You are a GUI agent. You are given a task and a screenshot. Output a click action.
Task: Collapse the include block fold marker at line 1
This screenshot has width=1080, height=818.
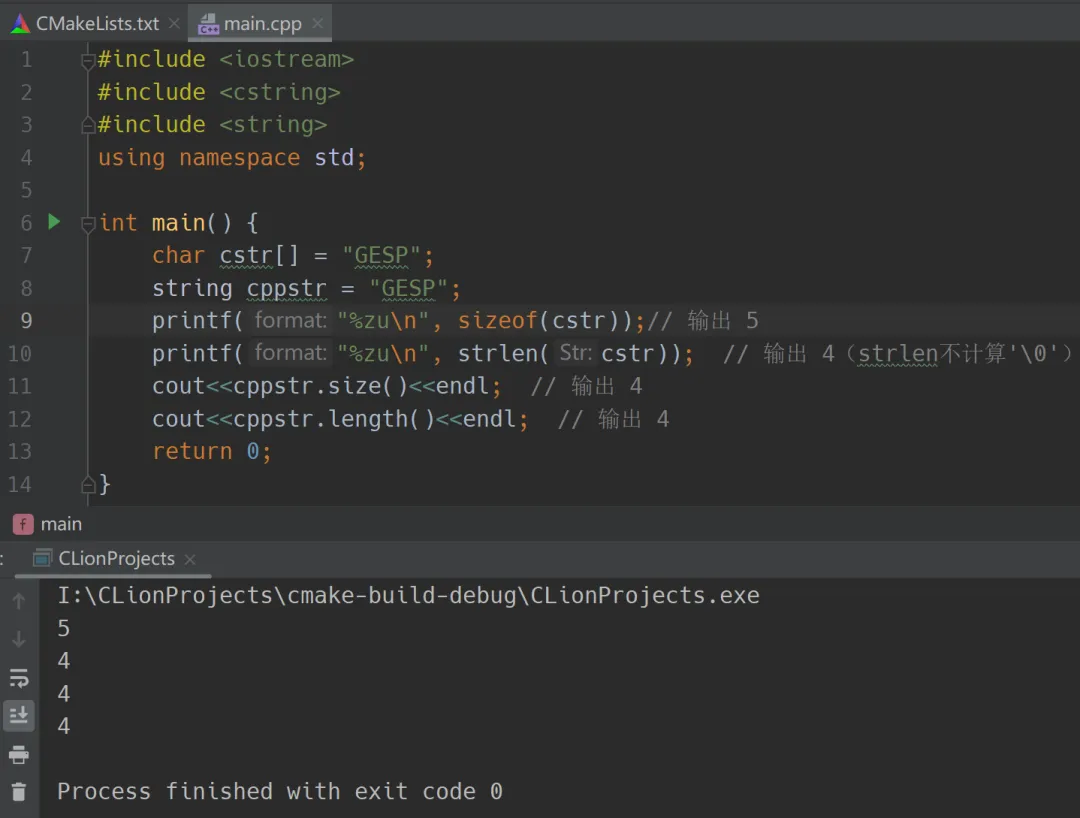(x=87, y=61)
